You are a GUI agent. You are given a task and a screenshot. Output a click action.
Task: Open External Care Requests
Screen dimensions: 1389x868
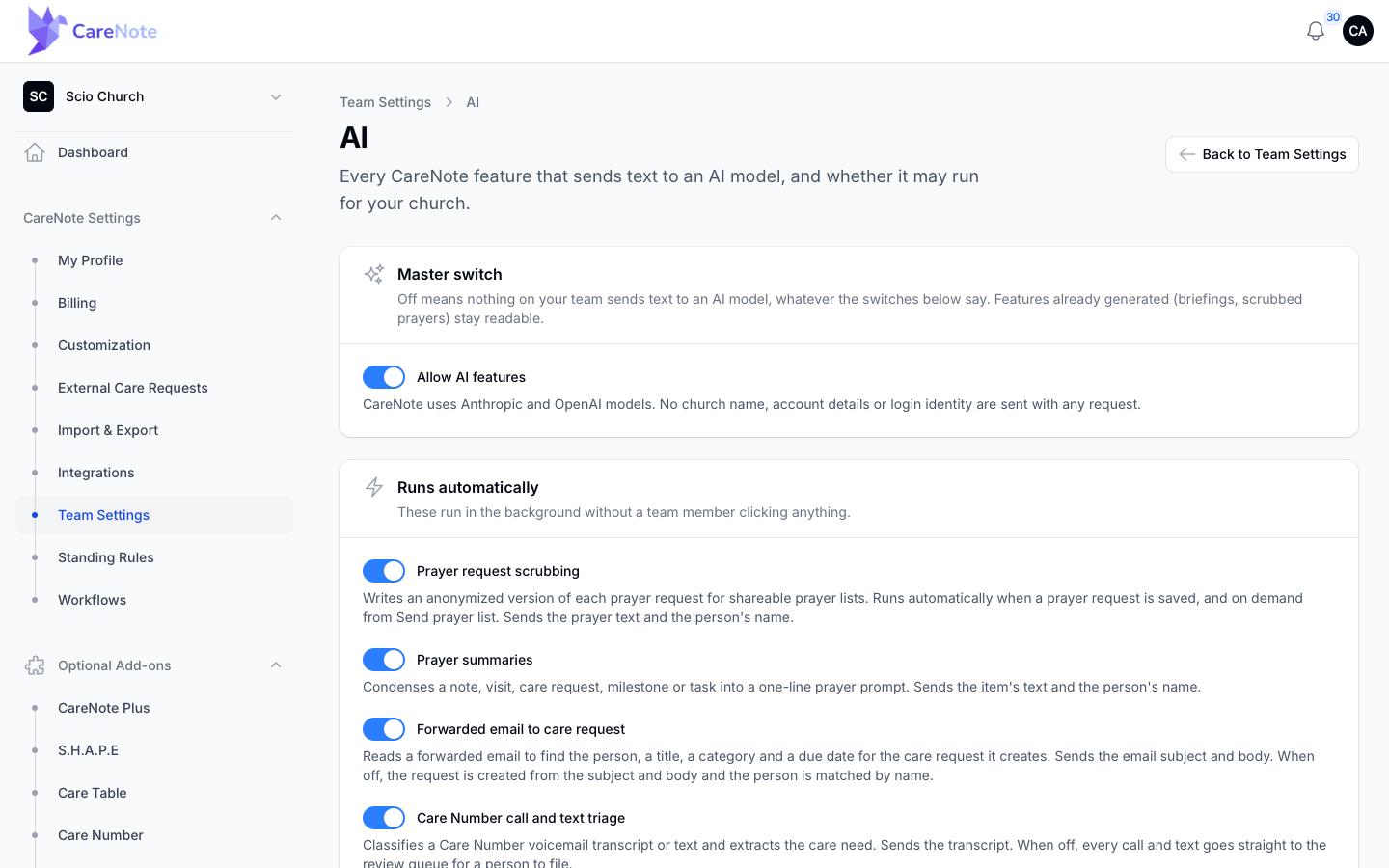(x=154, y=388)
